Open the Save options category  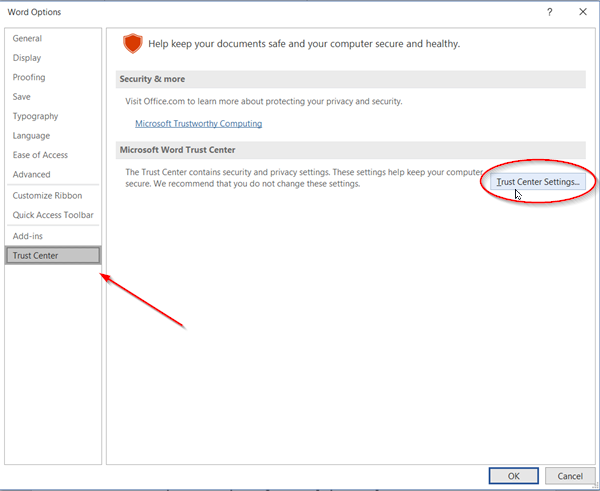pyautogui.click(x=22, y=97)
